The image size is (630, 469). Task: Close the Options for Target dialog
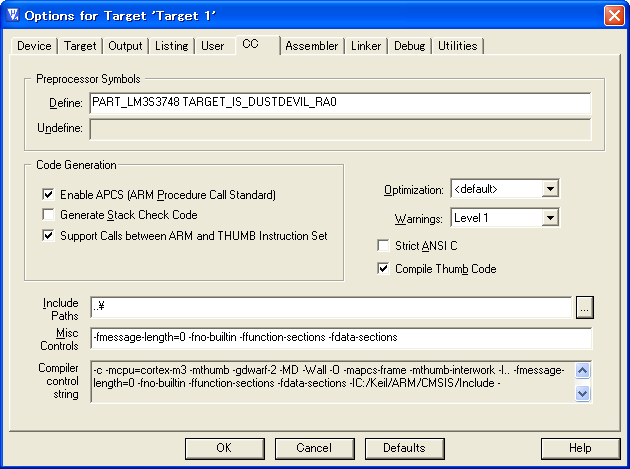(614, 16)
